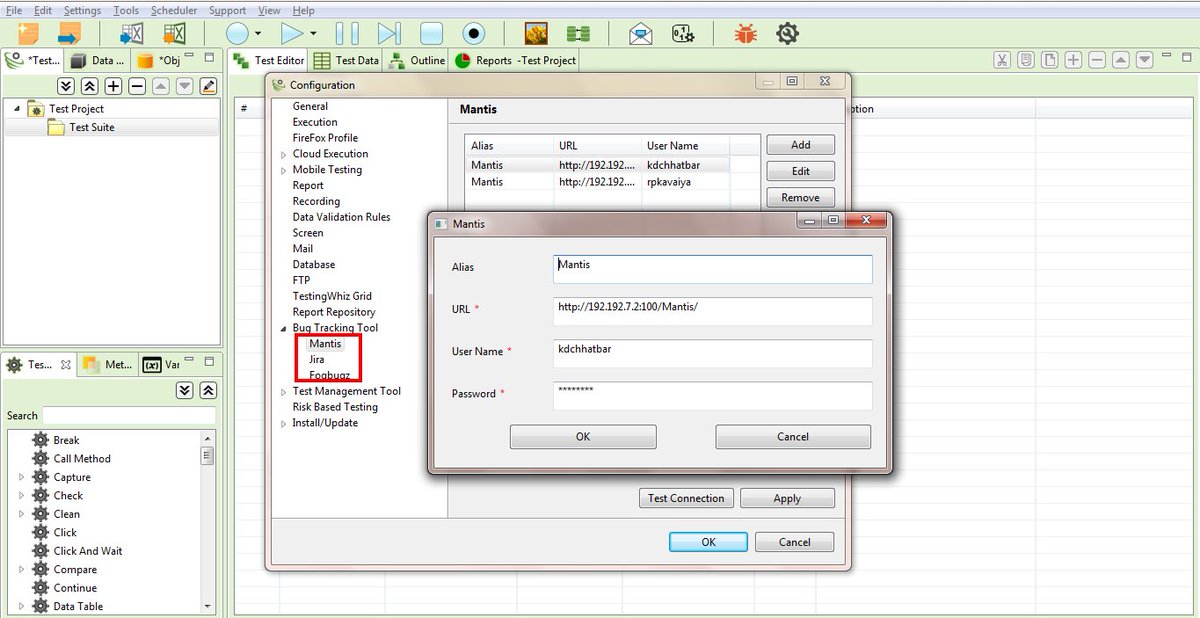Click the rounded square stop icon
1200x618 pixels.
click(x=431, y=33)
